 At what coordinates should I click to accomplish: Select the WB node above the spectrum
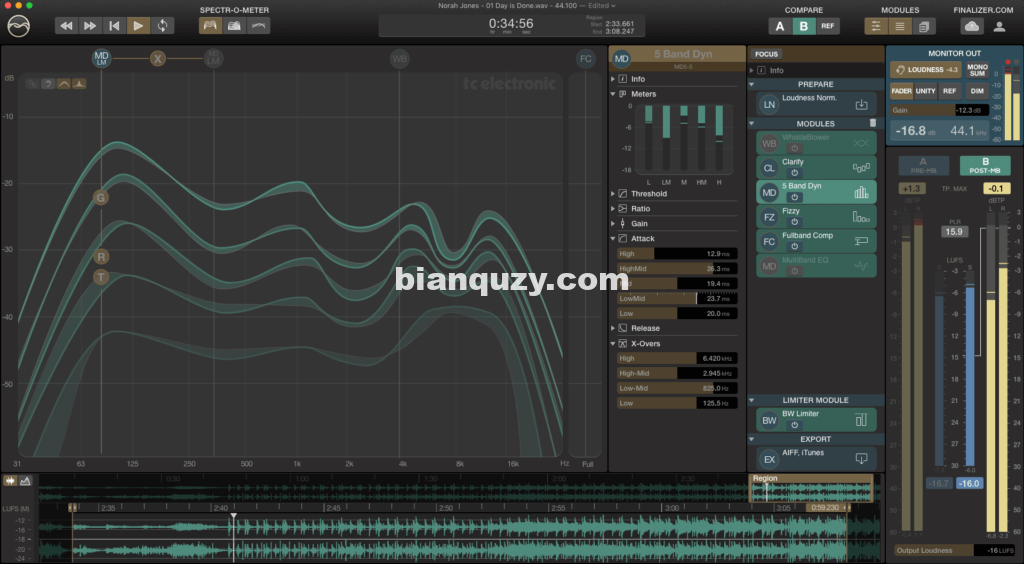(x=400, y=59)
